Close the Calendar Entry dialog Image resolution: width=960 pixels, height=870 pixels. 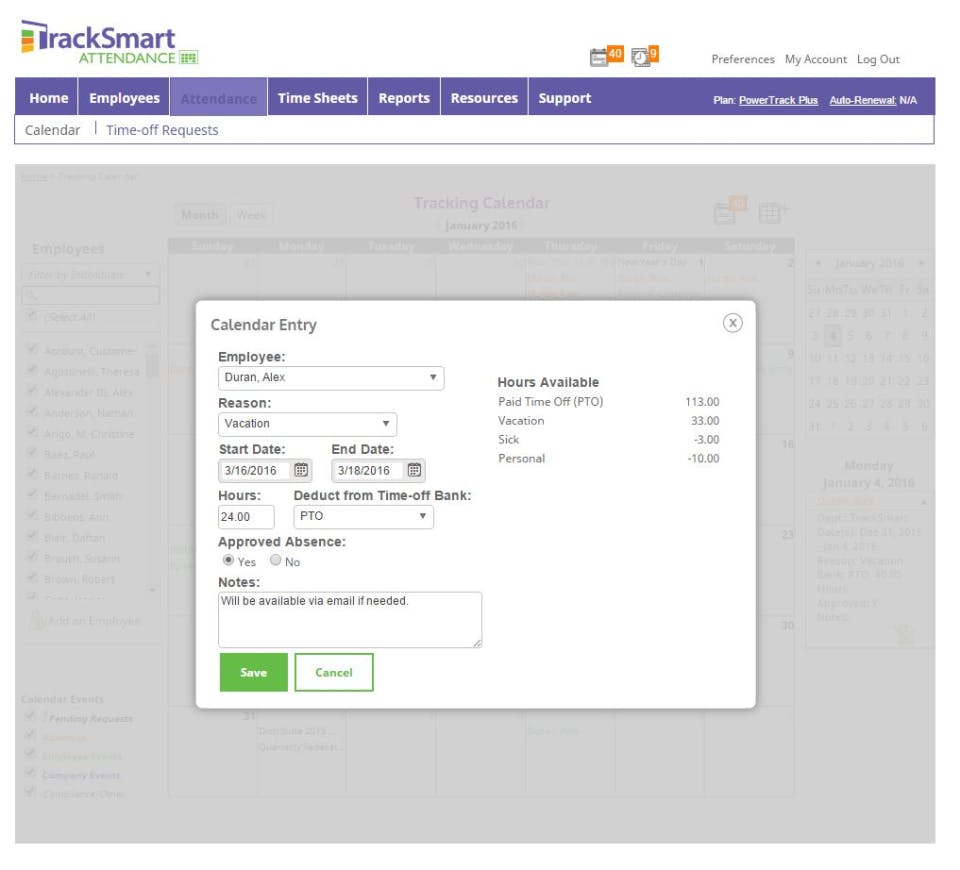pyautogui.click(x=733, y=322)
